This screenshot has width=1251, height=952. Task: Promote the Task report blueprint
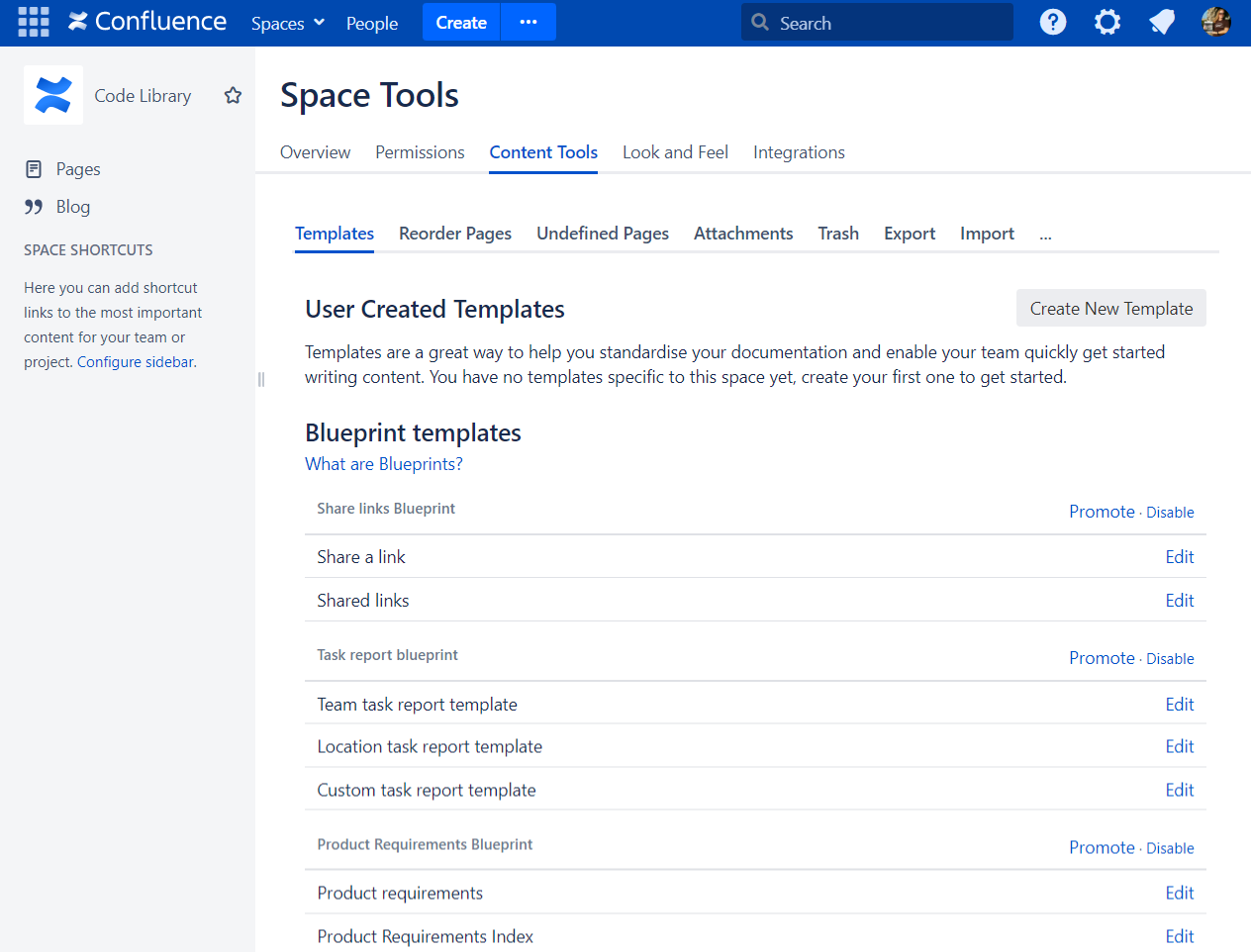(x=1102, y=658)
